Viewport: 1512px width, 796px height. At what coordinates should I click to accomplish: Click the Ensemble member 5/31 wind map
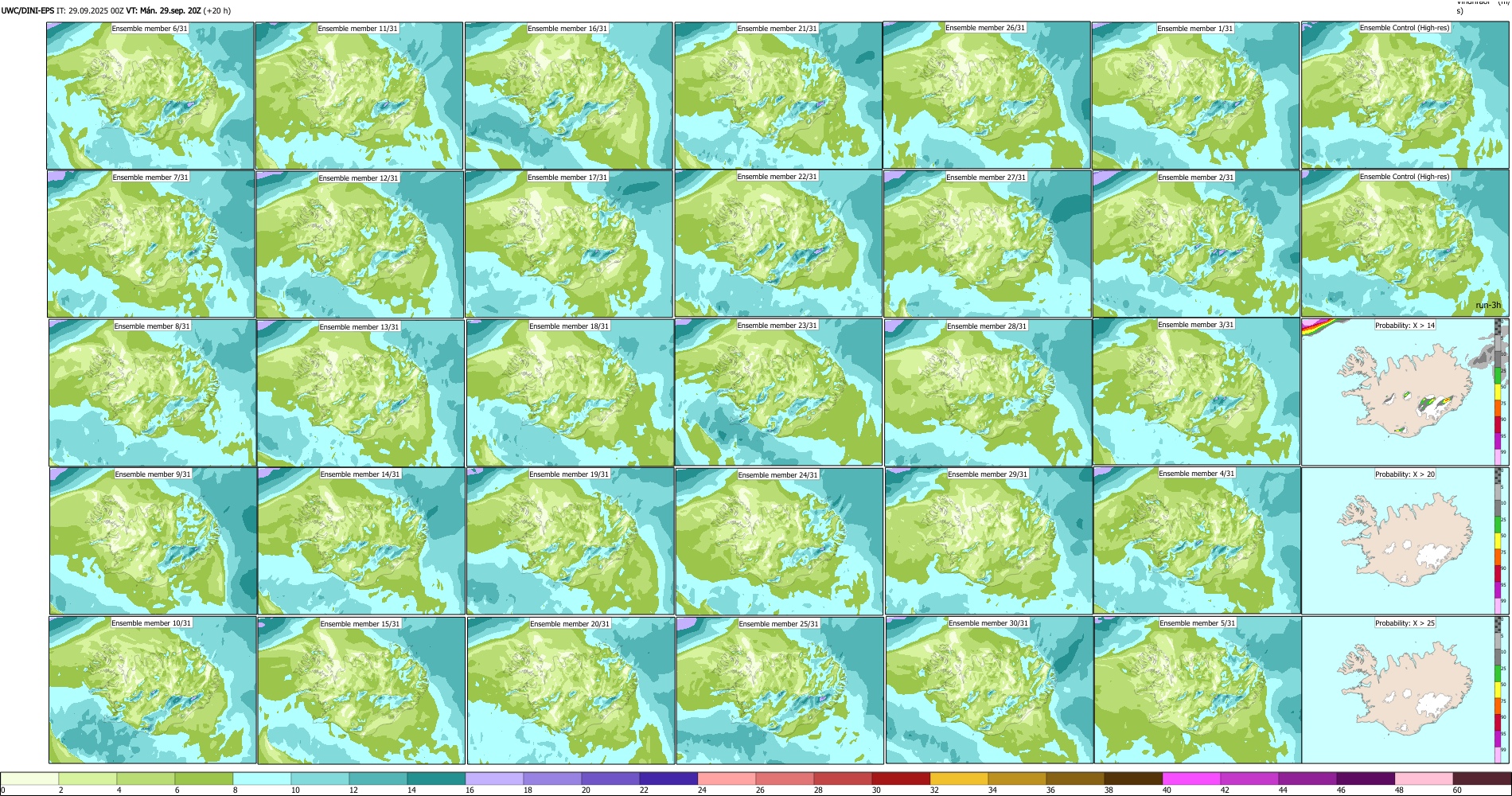point(1198,690)
